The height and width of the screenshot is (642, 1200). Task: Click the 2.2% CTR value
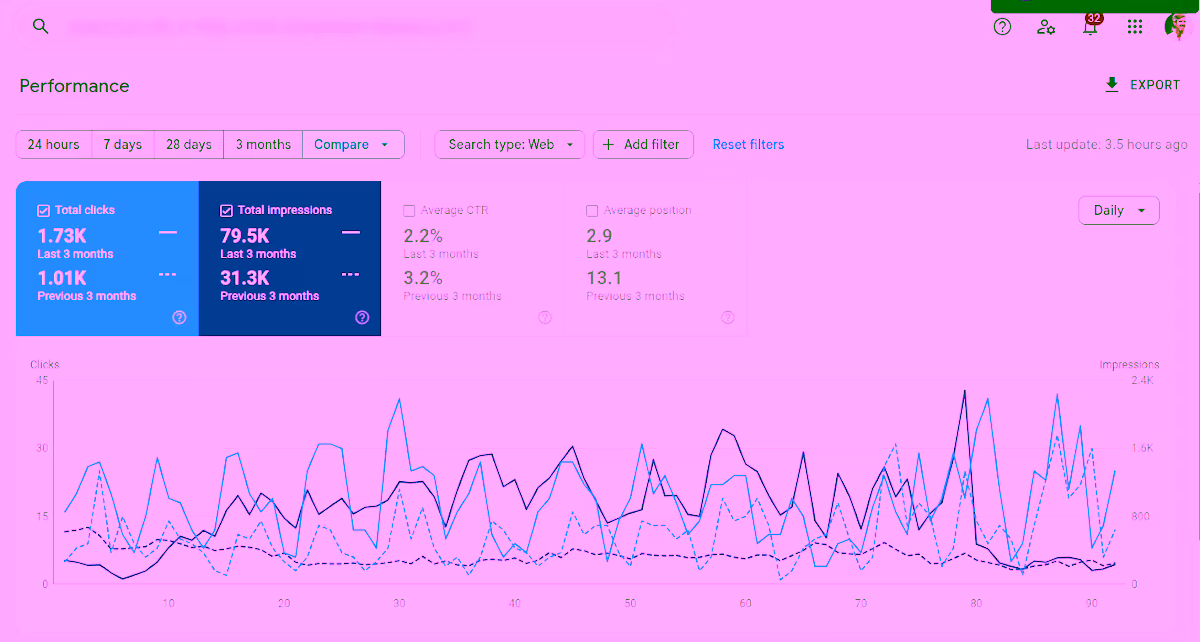click(x=423, y=236)
